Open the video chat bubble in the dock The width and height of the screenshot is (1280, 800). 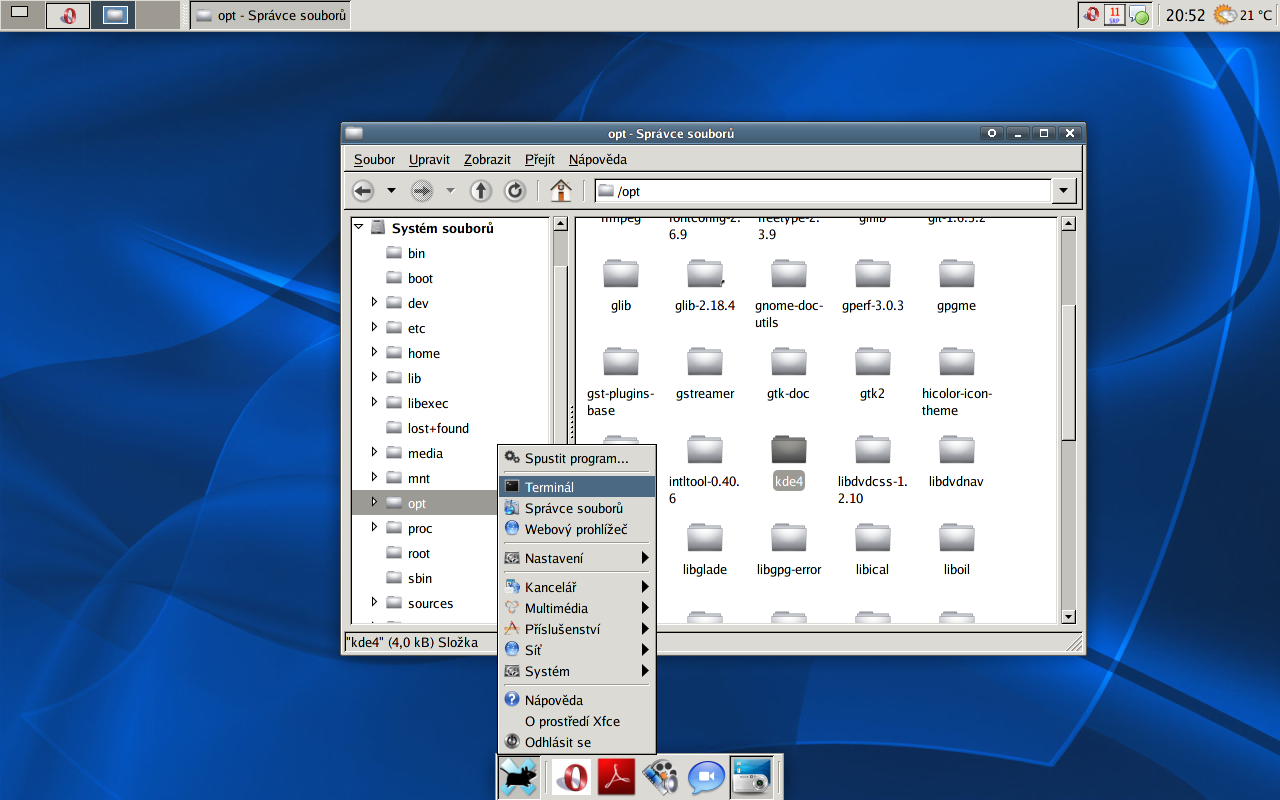tap(706, 777)
